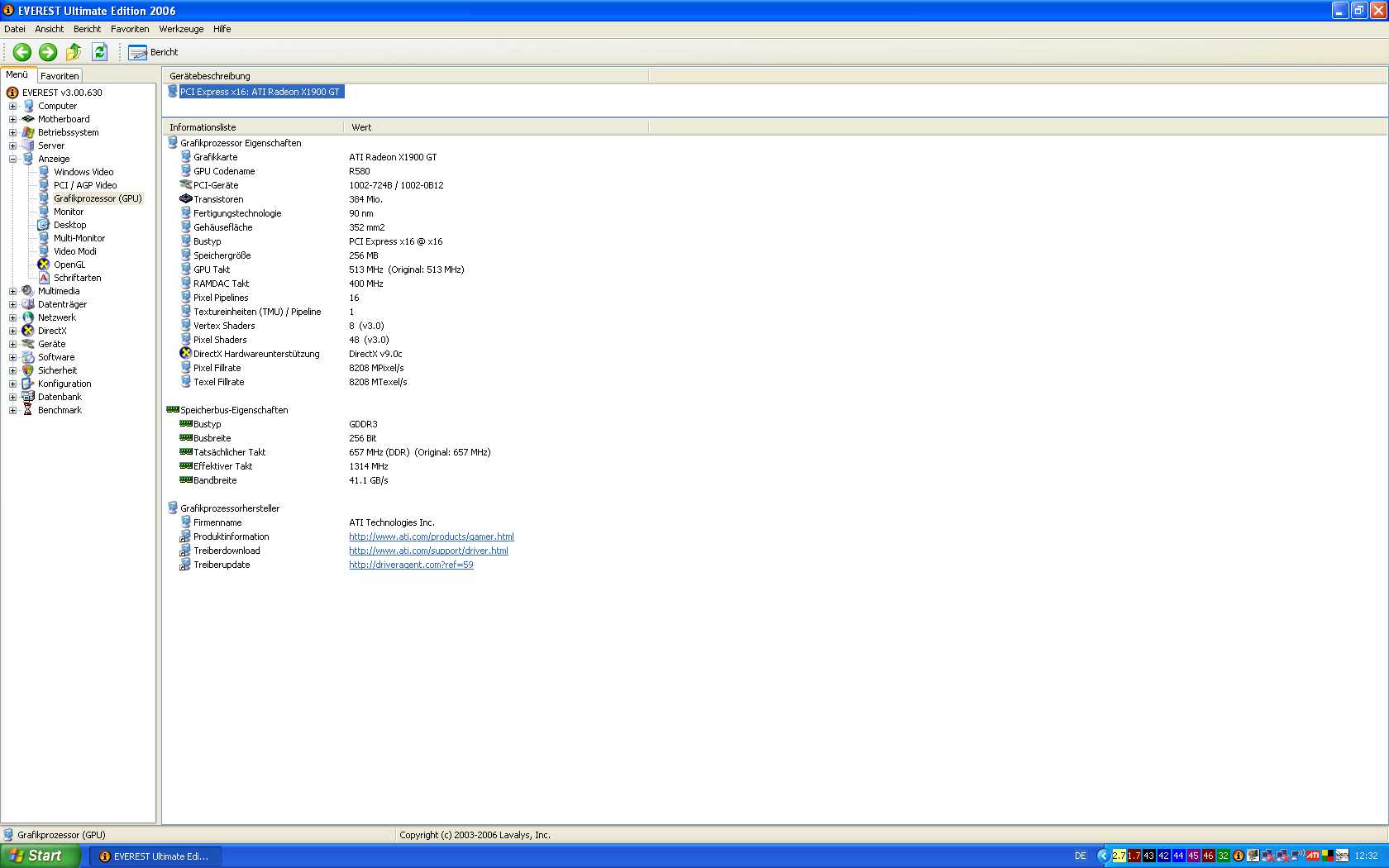Open the Datei menu
The width and height of the screenshot is (1389, 868).
pyautogui.click(x=15, y=29)
